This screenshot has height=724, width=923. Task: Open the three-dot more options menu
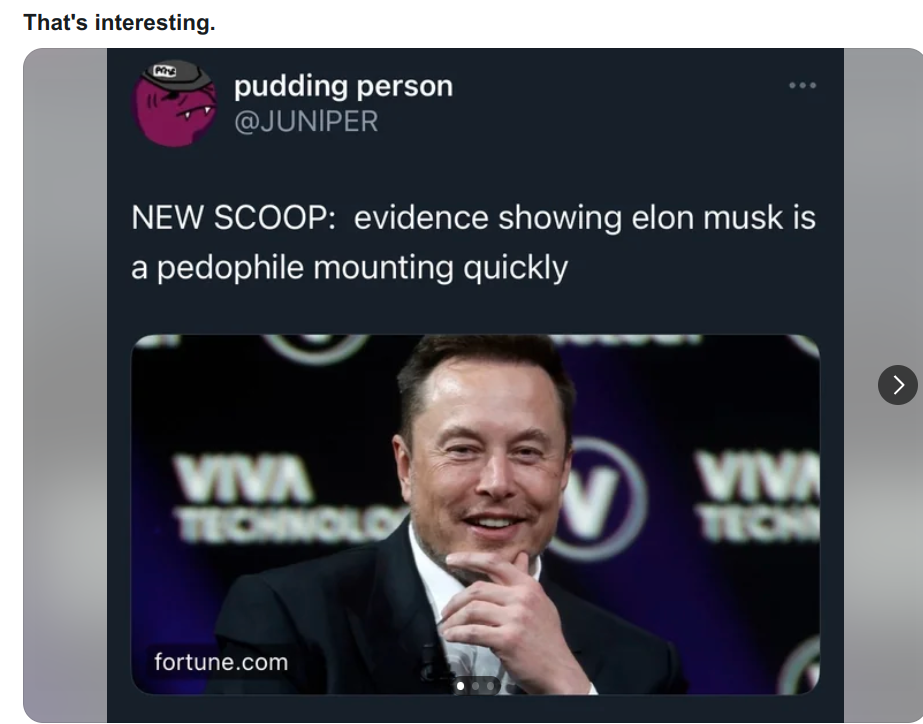802,85
